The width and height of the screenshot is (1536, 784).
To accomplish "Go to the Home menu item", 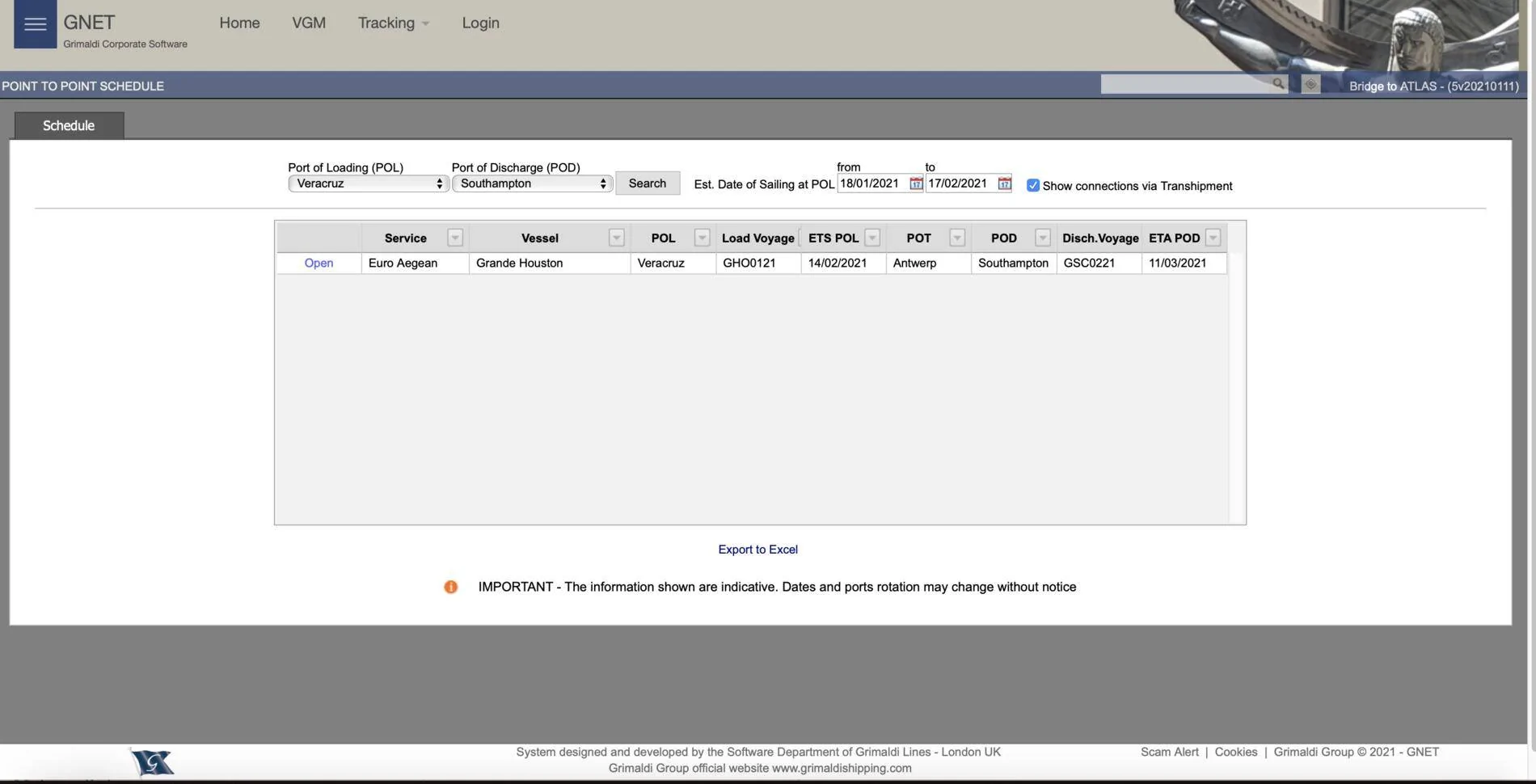I will pos(239,23).
